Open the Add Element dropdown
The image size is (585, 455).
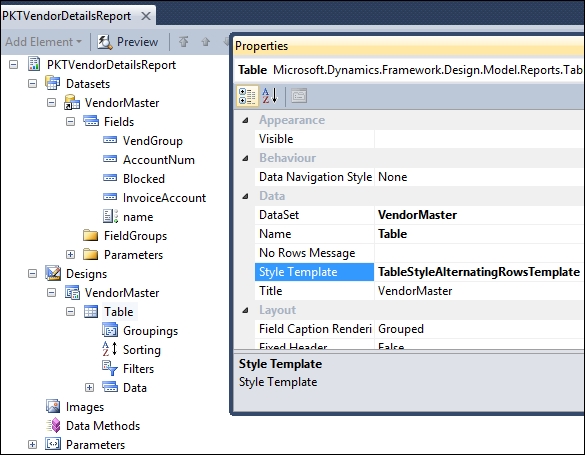click(43, 42)
